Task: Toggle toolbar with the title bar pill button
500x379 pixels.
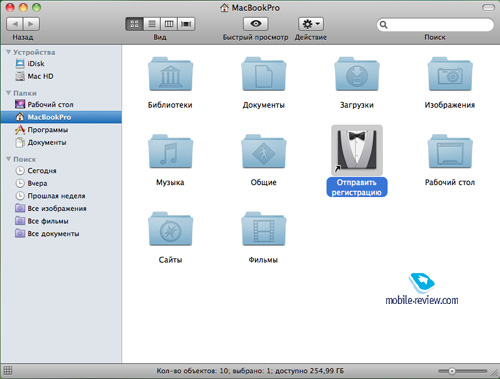Action: [x=488, y=7]
